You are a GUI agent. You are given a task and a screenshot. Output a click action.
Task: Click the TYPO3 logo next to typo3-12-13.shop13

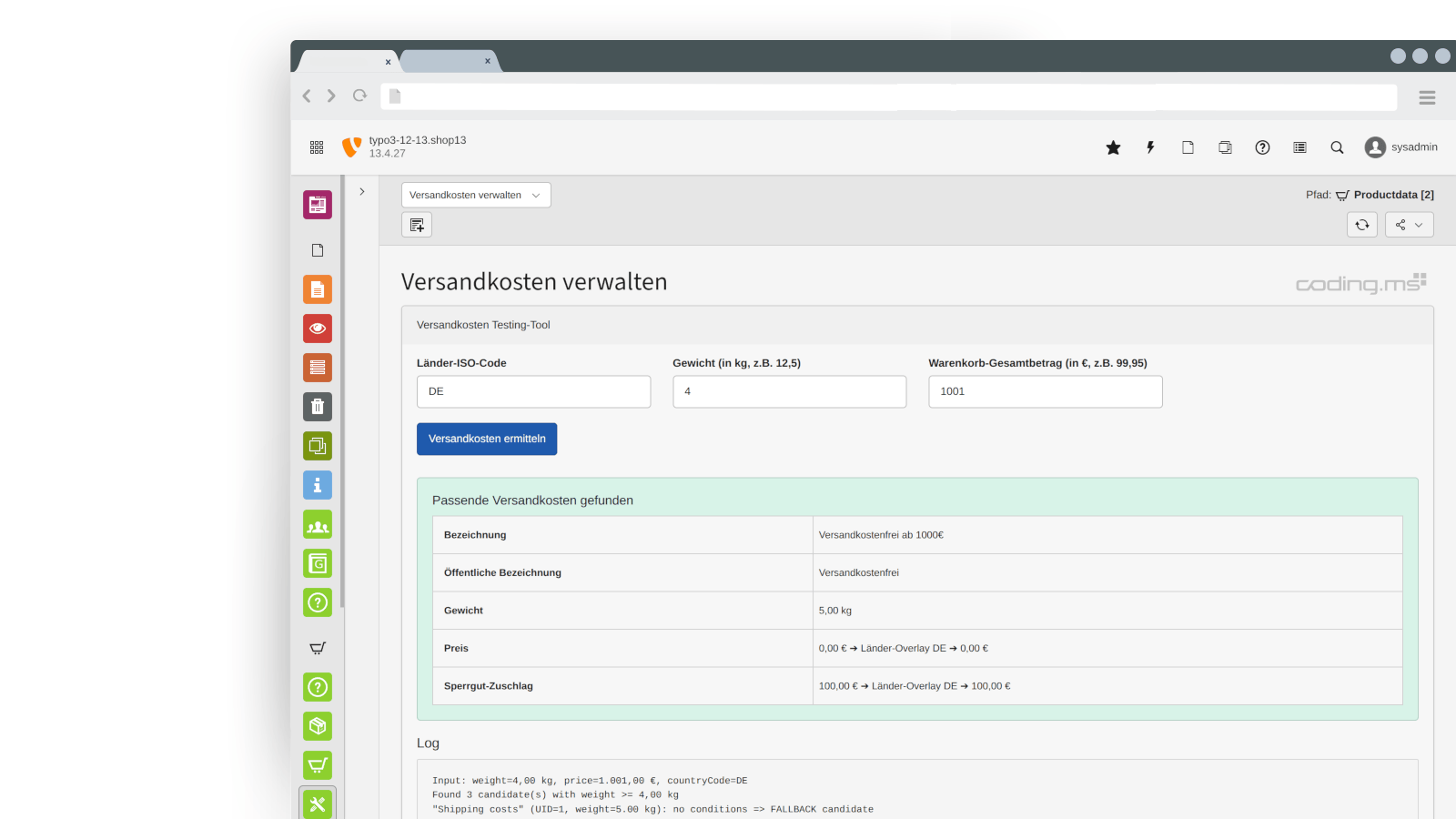pos(351,147)
